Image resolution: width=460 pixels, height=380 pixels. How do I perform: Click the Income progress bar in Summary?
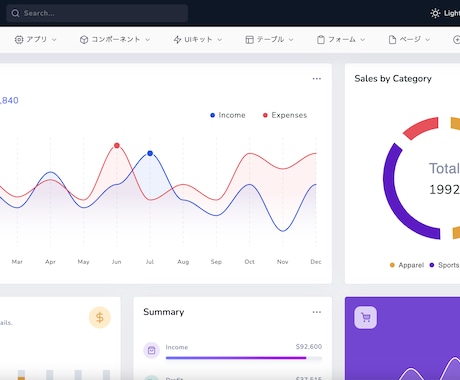[244, 358]
